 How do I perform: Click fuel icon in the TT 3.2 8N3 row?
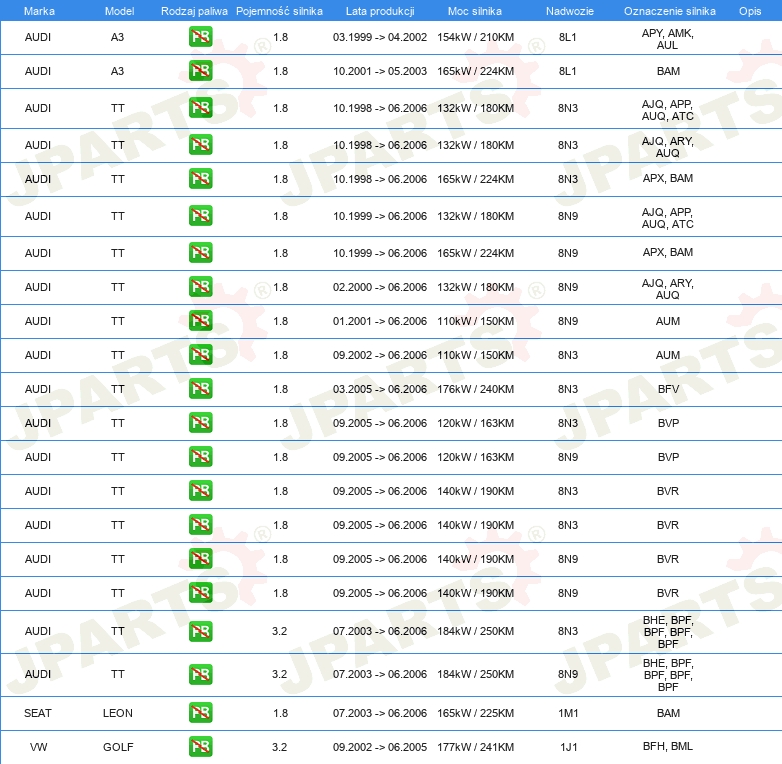click(200, 631)
